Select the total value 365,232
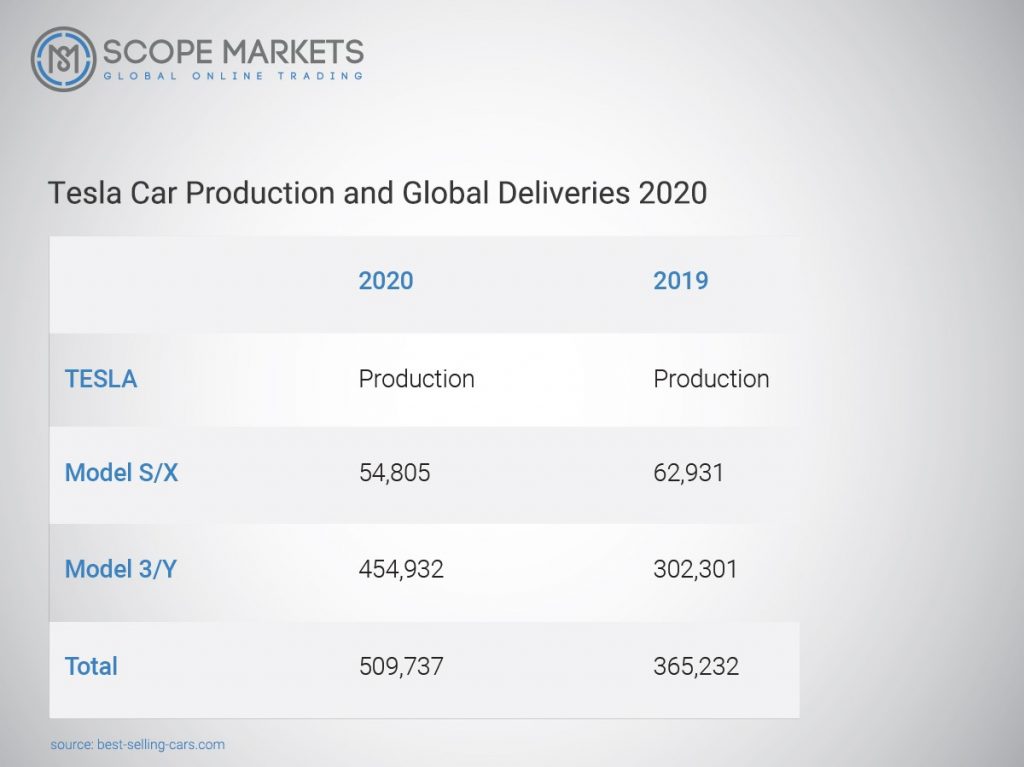The image size is (1024, 767). (696, 666)
